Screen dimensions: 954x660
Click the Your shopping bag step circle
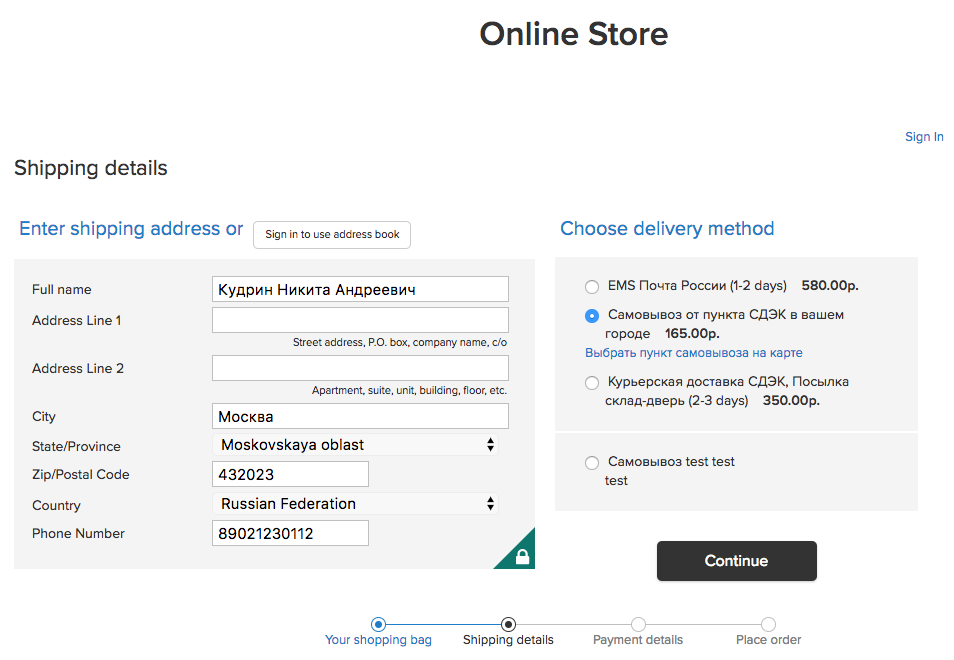pyautogui.click(x=378, y=625)
